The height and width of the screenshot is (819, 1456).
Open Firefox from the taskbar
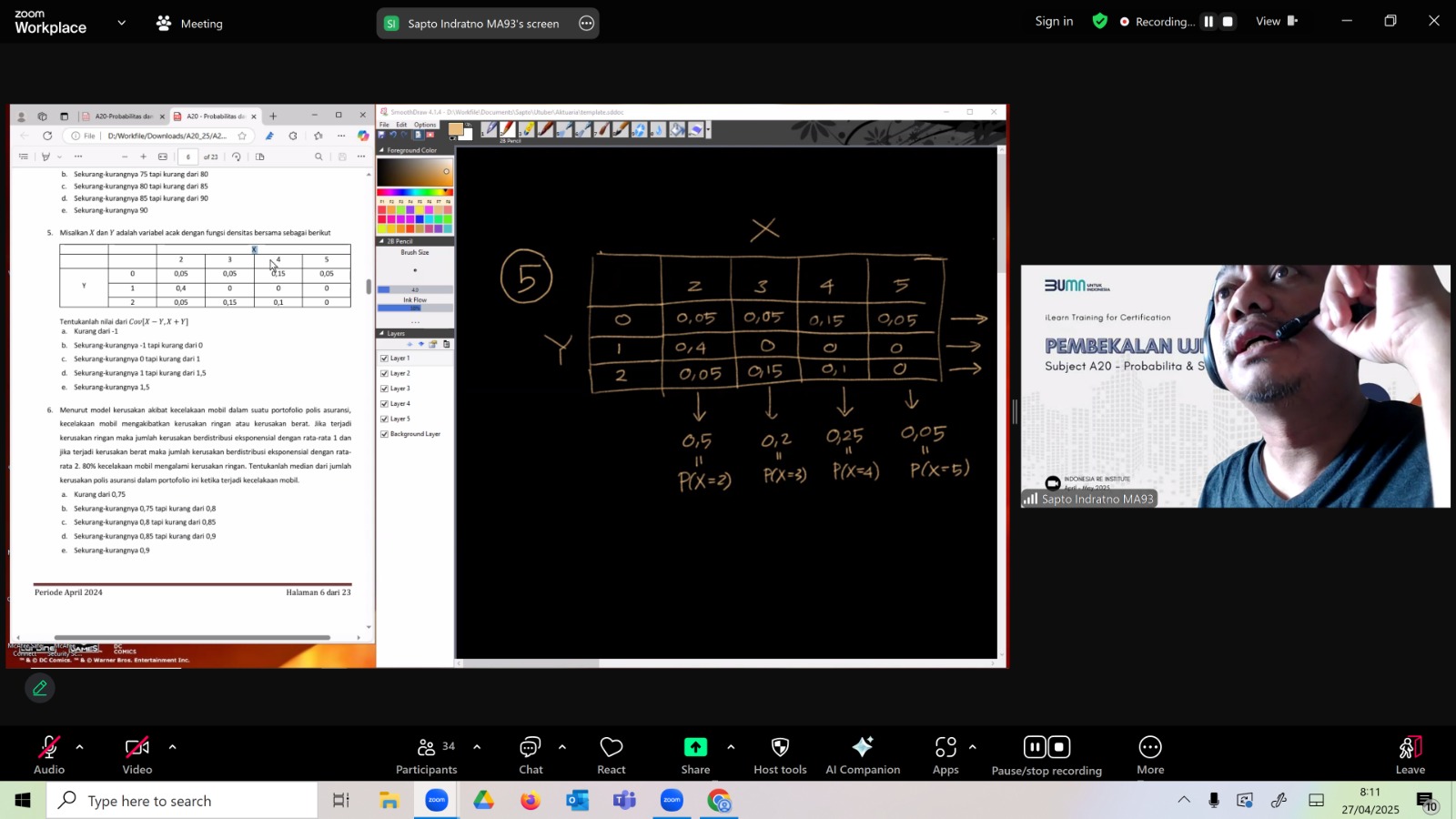point(530,801)
